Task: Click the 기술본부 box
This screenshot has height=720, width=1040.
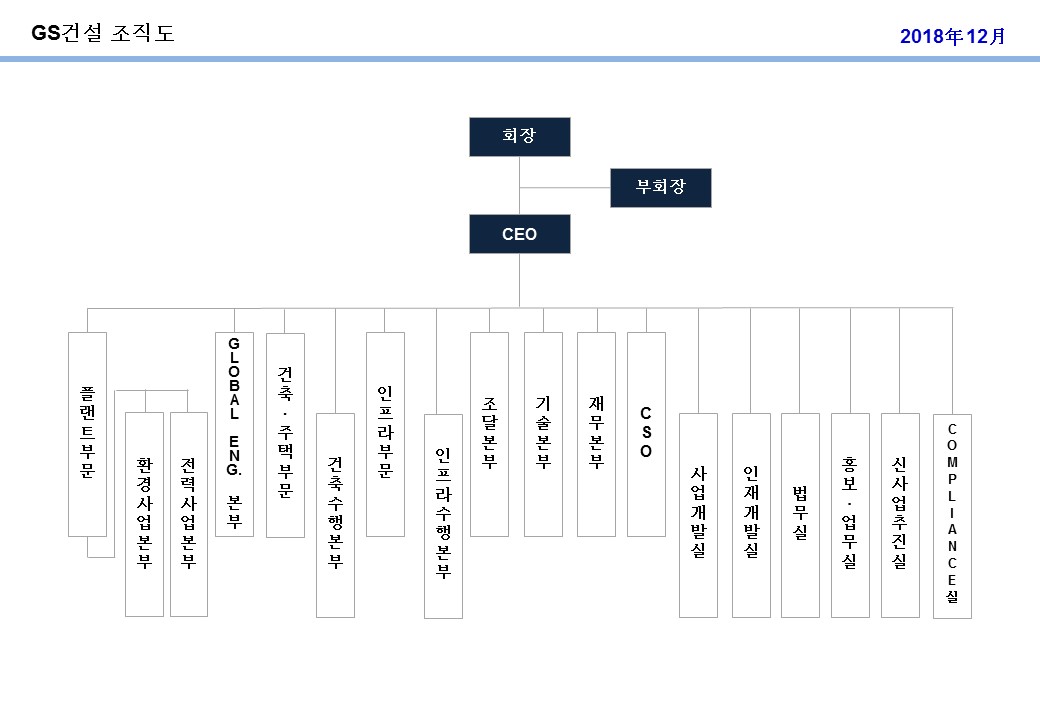Action: pyautogui.click(x=543, y=434)
